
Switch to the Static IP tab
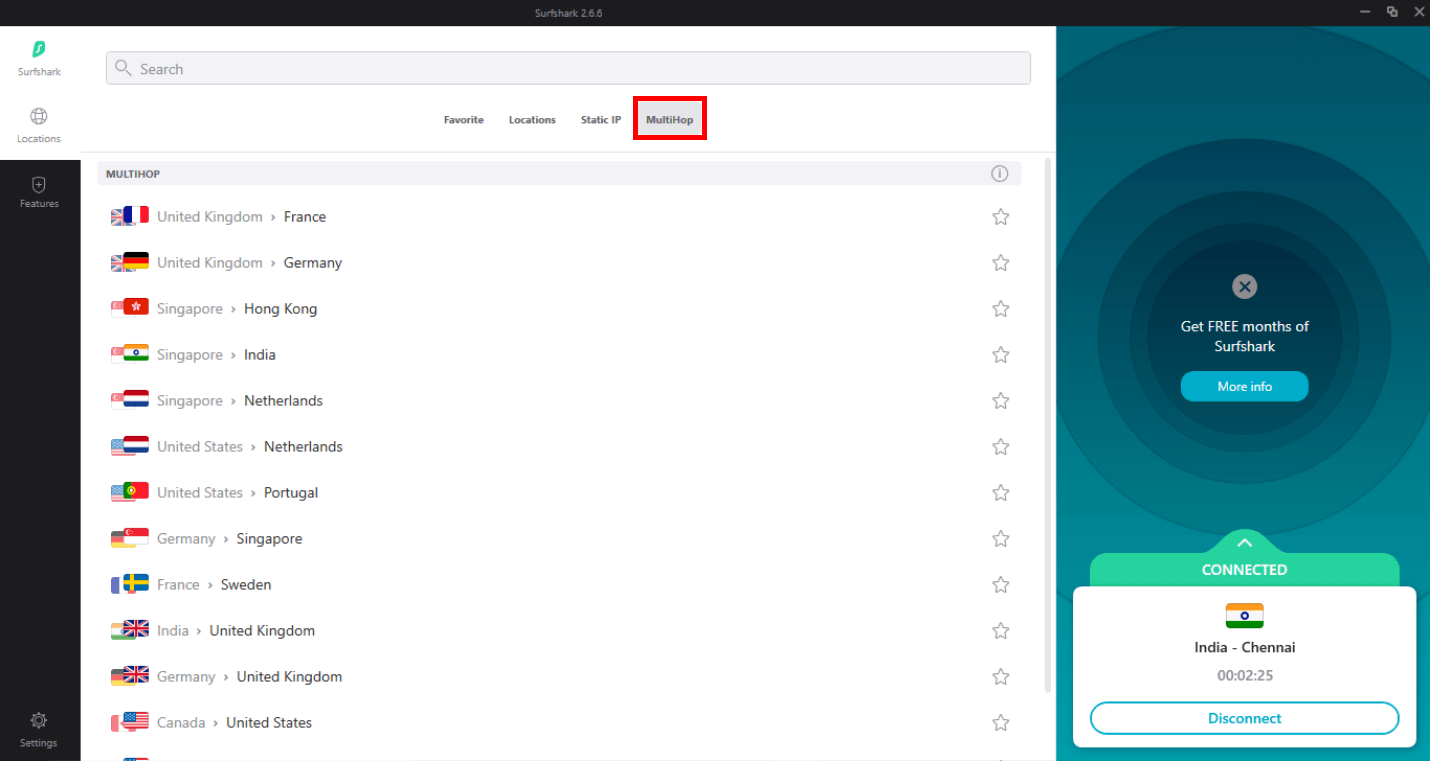pyautogui.click(x=601, y=120)
